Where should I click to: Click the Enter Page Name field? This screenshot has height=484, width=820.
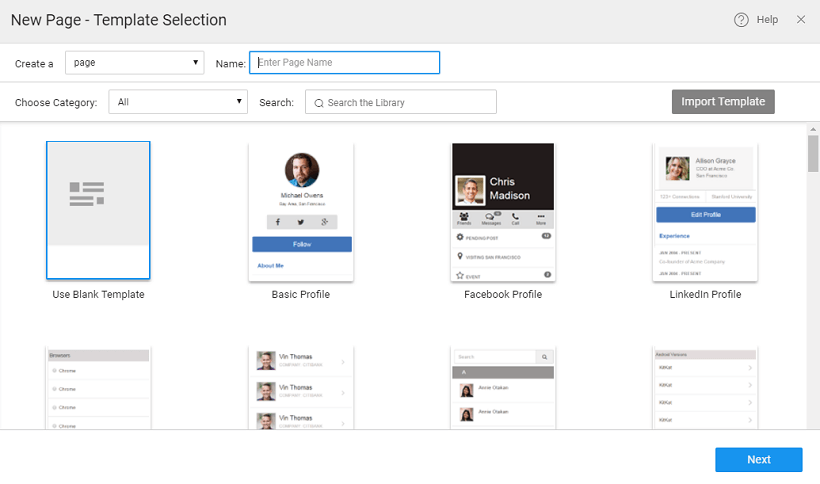(x=344, y=63)
